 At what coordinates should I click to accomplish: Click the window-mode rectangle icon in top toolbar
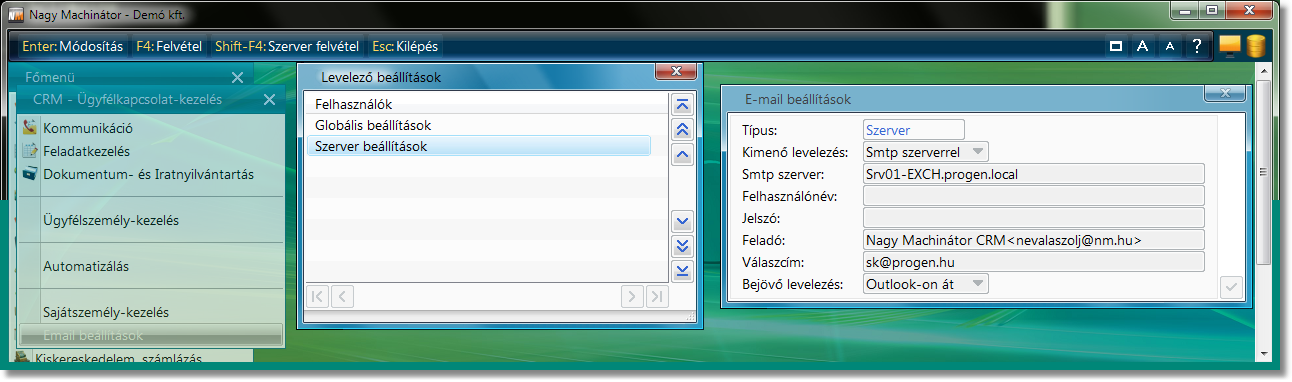(x=1115, y=46)
